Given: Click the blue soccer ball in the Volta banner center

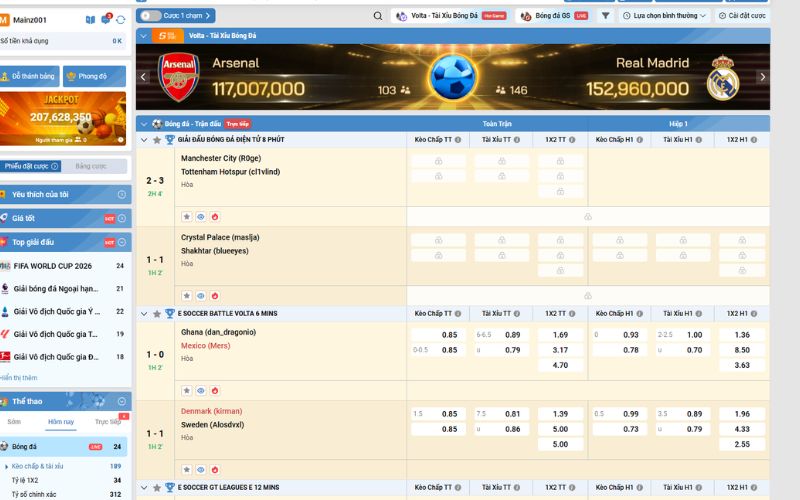Looking at the screenshot, I should (453, 77).
